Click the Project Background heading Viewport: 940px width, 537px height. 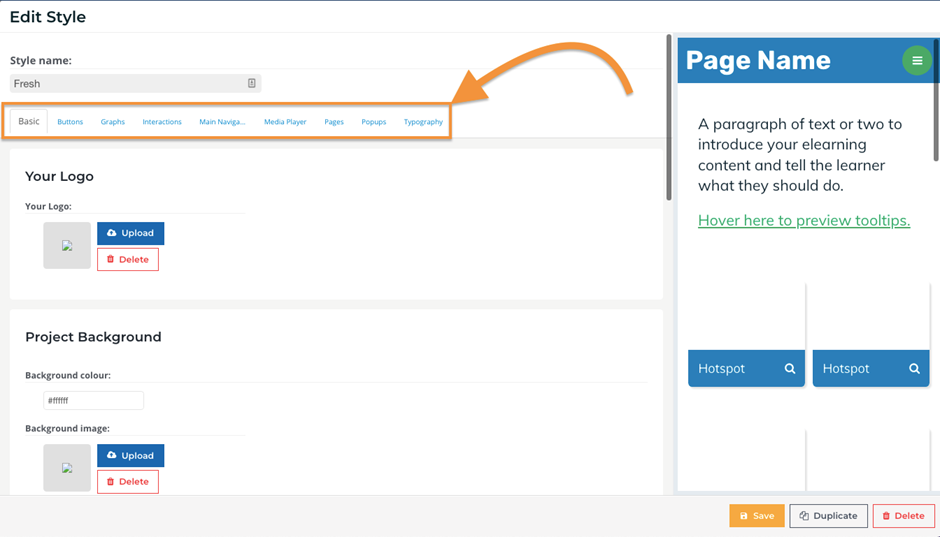(93, 337)
